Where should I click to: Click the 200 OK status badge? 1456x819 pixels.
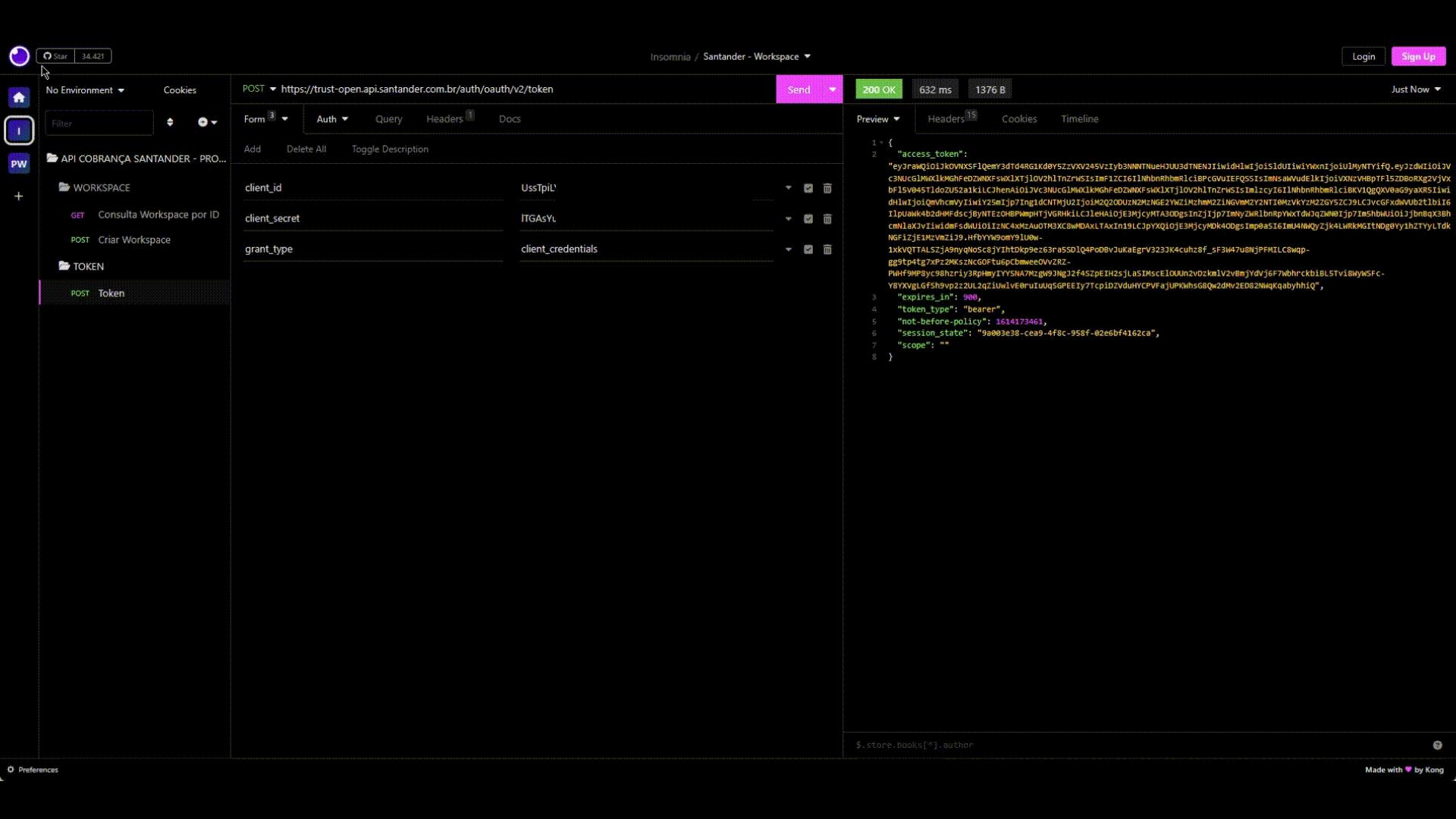click(879, 89)
